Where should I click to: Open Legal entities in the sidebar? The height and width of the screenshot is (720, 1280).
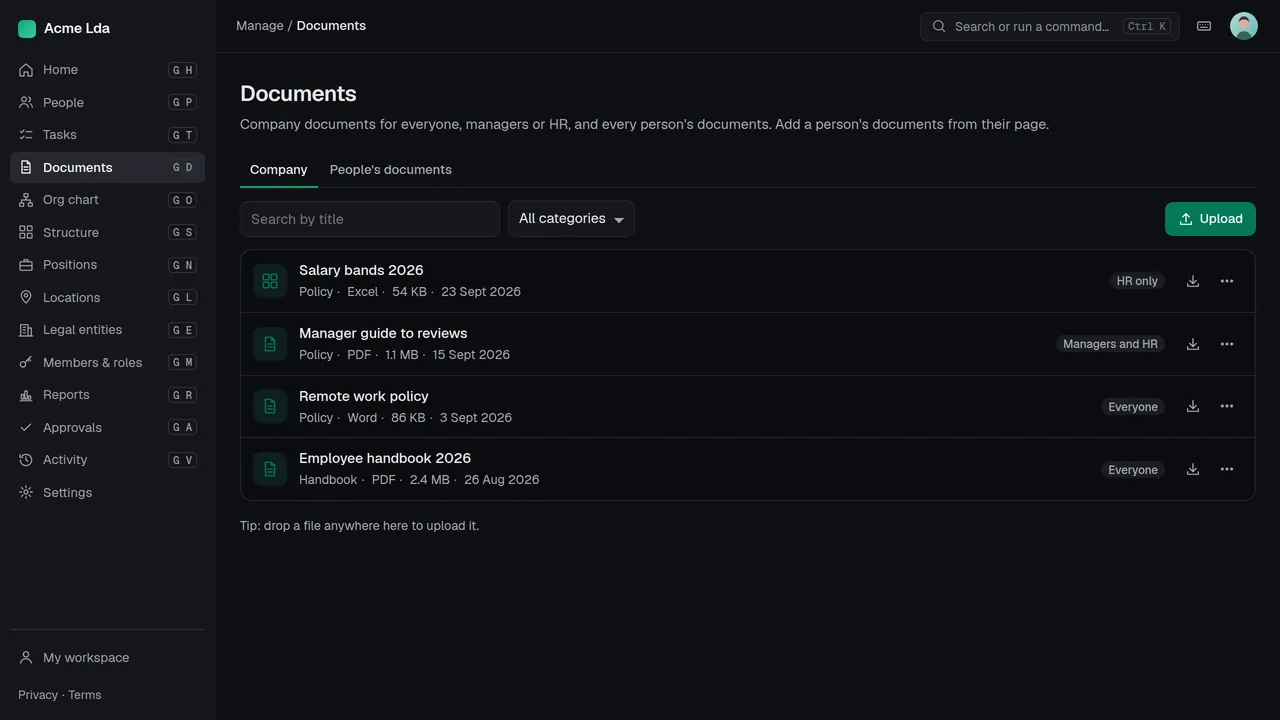(x=107, y=330)
